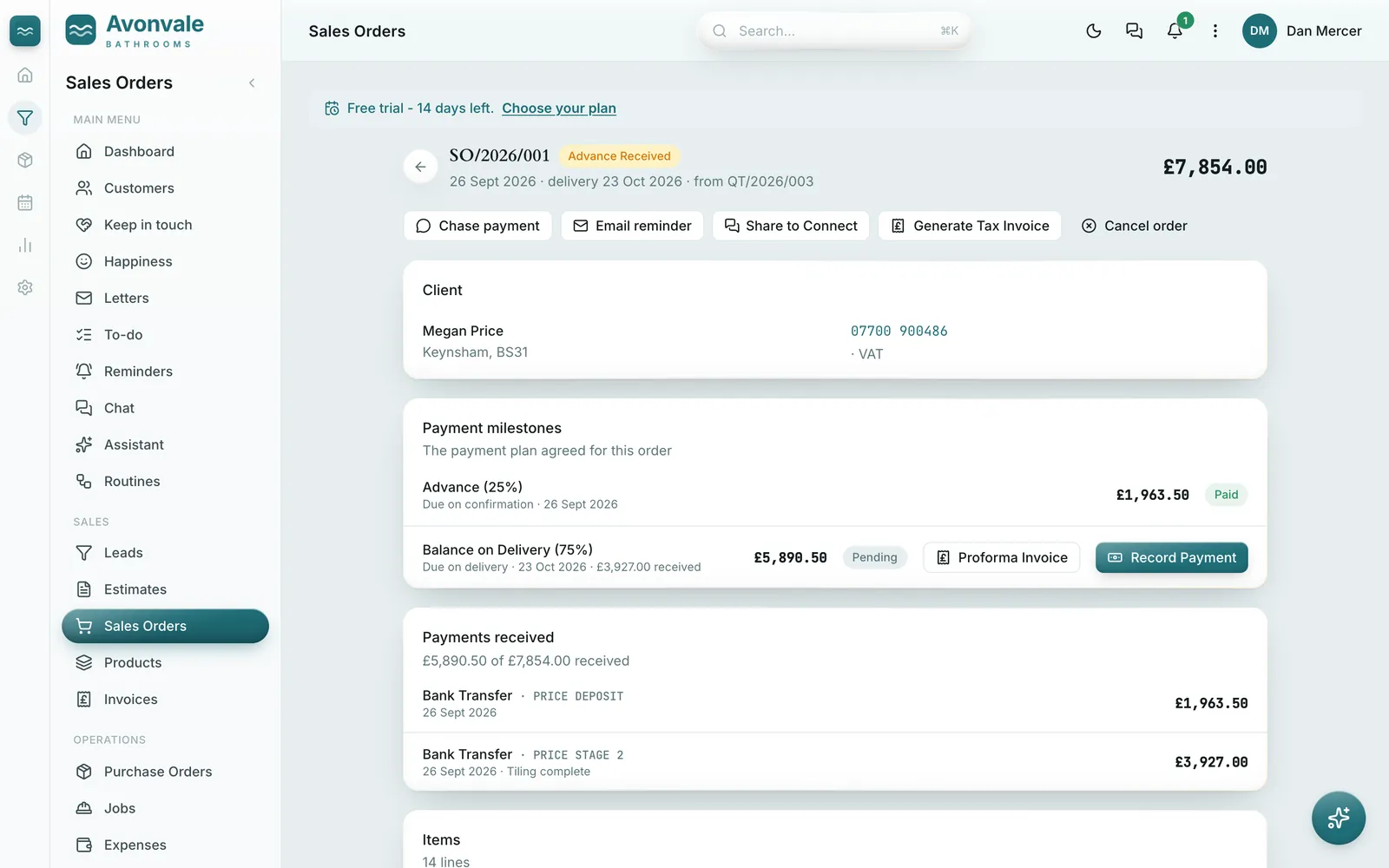Image resolution: width=1389 pixels, height=868 pixels.
Task: Go back with the arrow button
Action: point(420,167)
